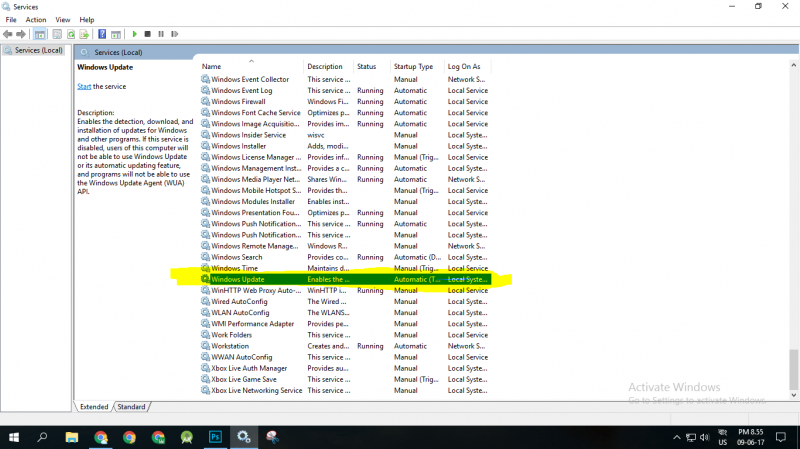
Task: Switch to the Extended tab
Action: tap(94, 407)
